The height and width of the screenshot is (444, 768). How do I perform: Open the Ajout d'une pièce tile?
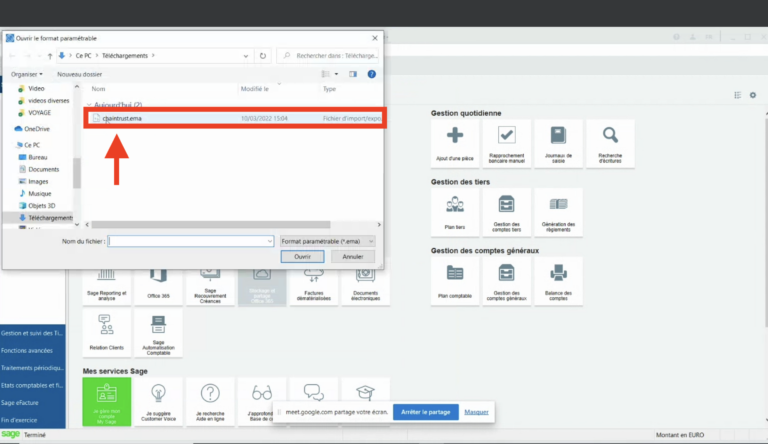(x=455, y=144)
